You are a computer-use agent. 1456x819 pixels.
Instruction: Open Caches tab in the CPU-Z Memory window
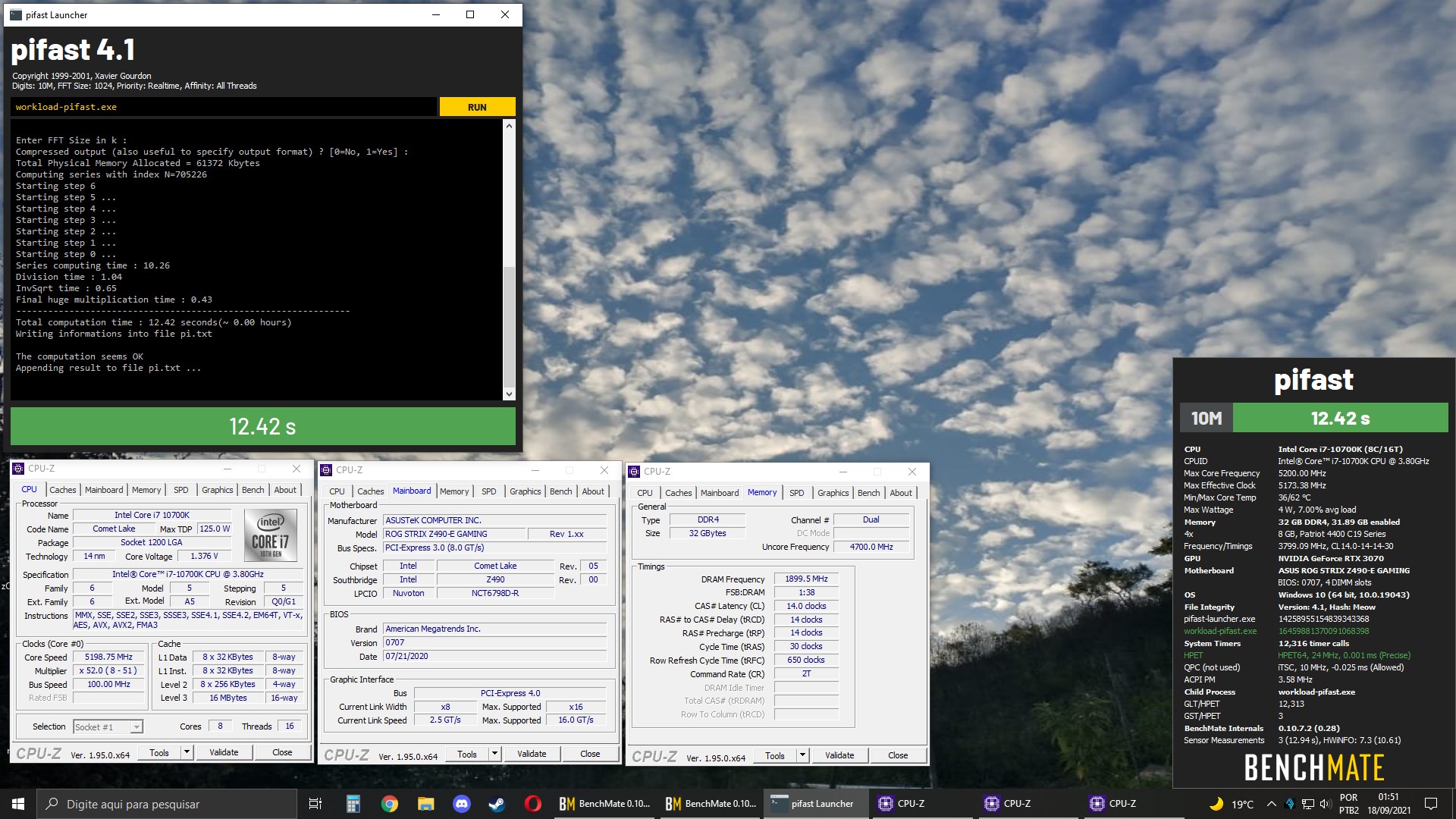point(679,493)
